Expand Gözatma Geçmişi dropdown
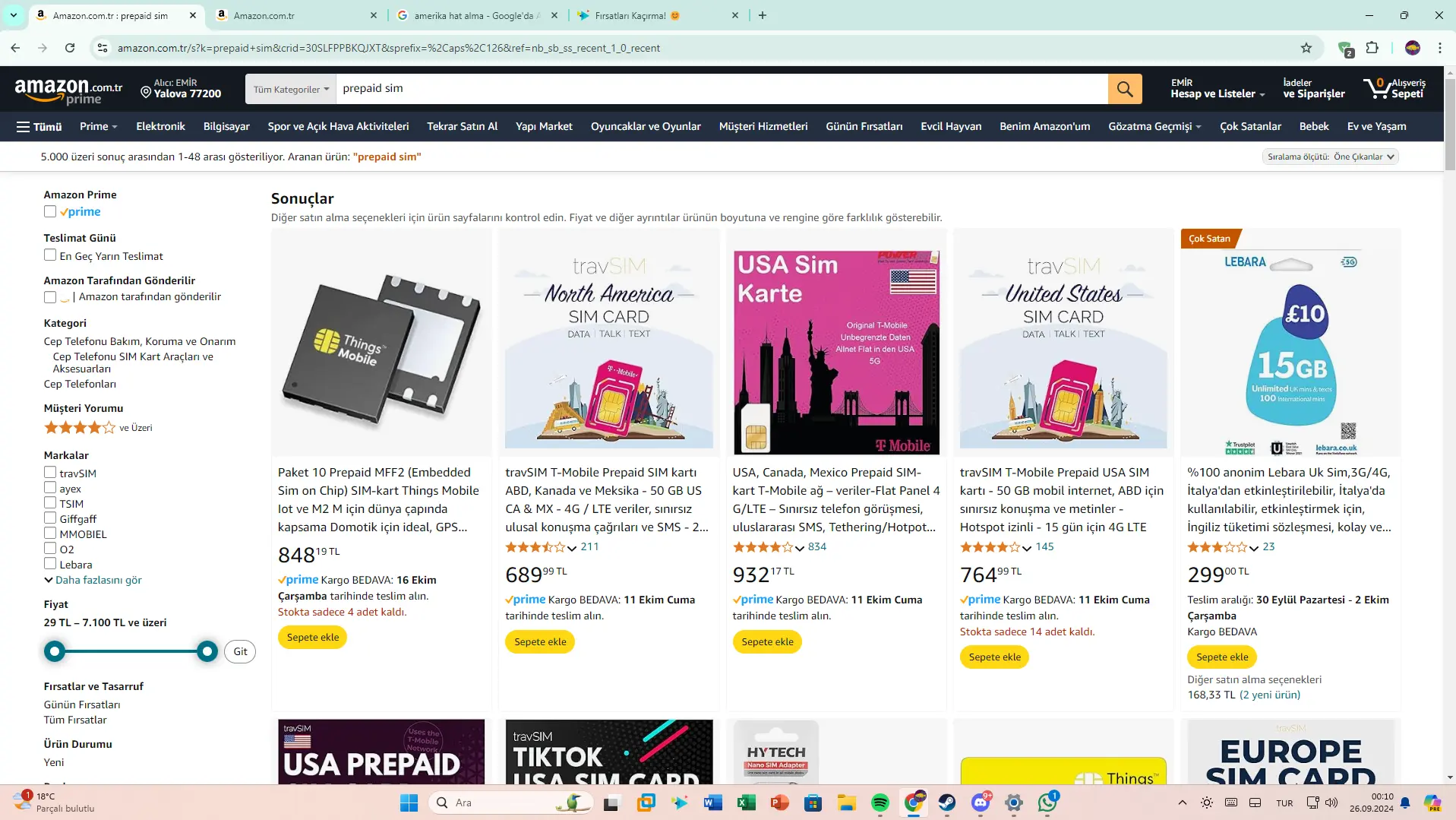The height and width of the screenshot is (820, 1456). point(1154,126)
